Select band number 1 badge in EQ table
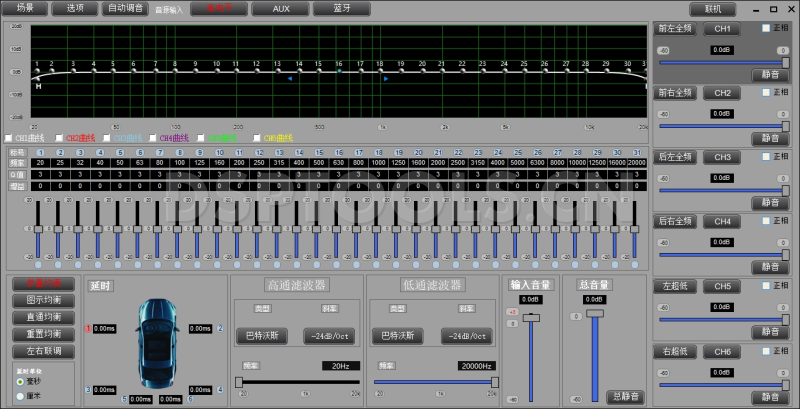The width and height of the screenshot is (800, 409). point(40,152)
